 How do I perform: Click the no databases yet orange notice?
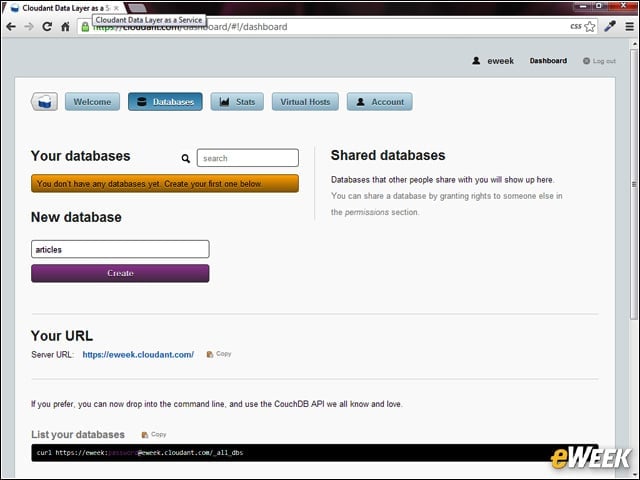165,184
